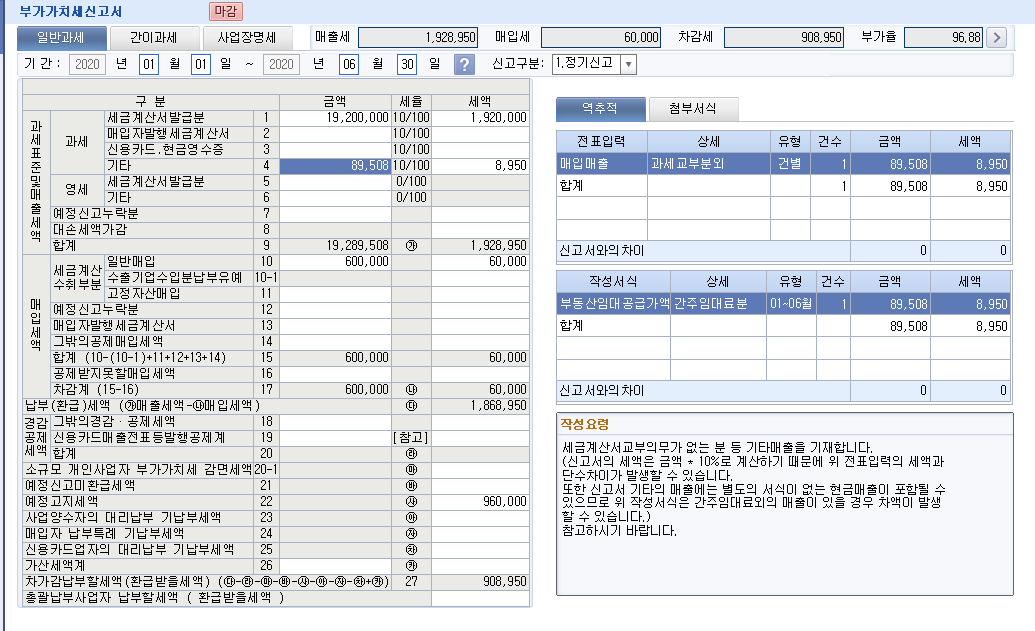Click the blue question mark help icon
The height and width of the screenshot is (631, 1035).
click(x=464, y=65)
